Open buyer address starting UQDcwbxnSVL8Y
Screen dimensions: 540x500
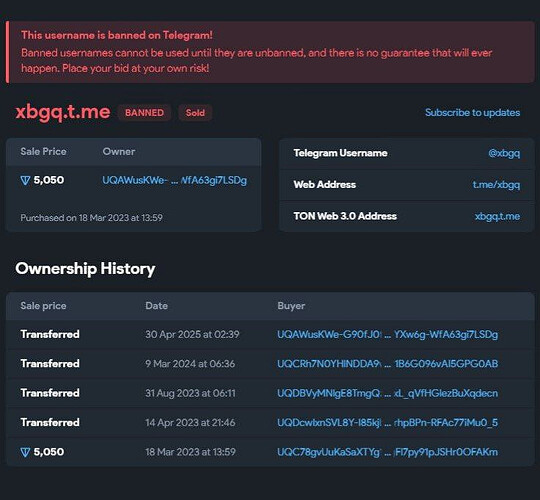click(387, 423)
